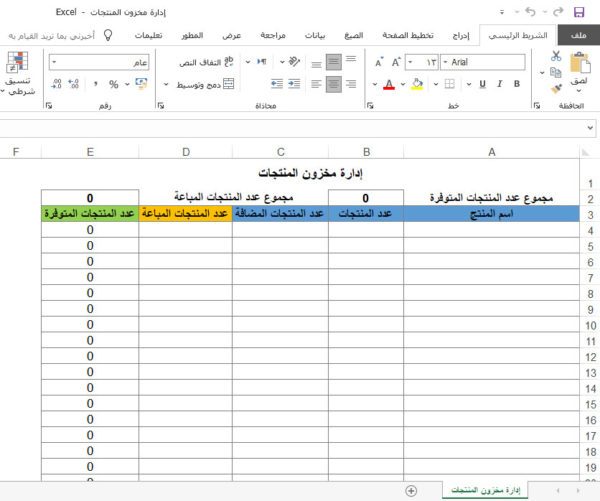
Task: Click the Increase Decimal icon
Action: pyautogui.click(x=73, y=84)
